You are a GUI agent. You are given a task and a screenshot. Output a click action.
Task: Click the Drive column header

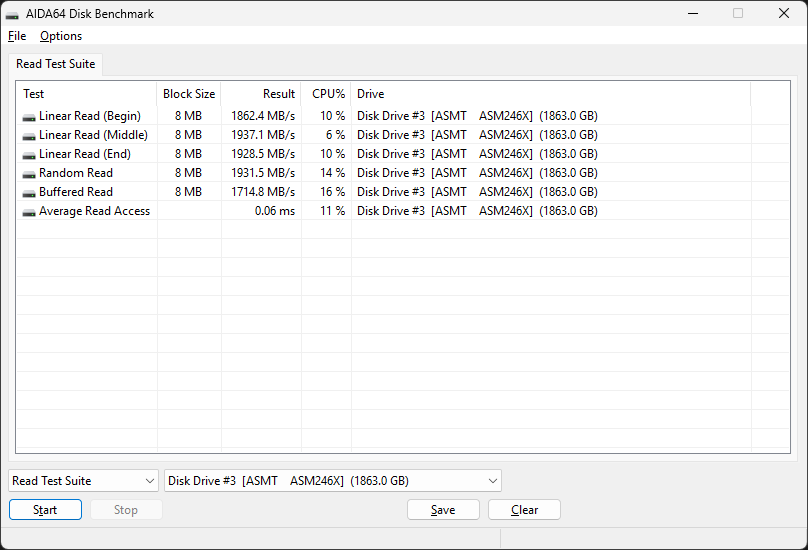tap(370, 94)
